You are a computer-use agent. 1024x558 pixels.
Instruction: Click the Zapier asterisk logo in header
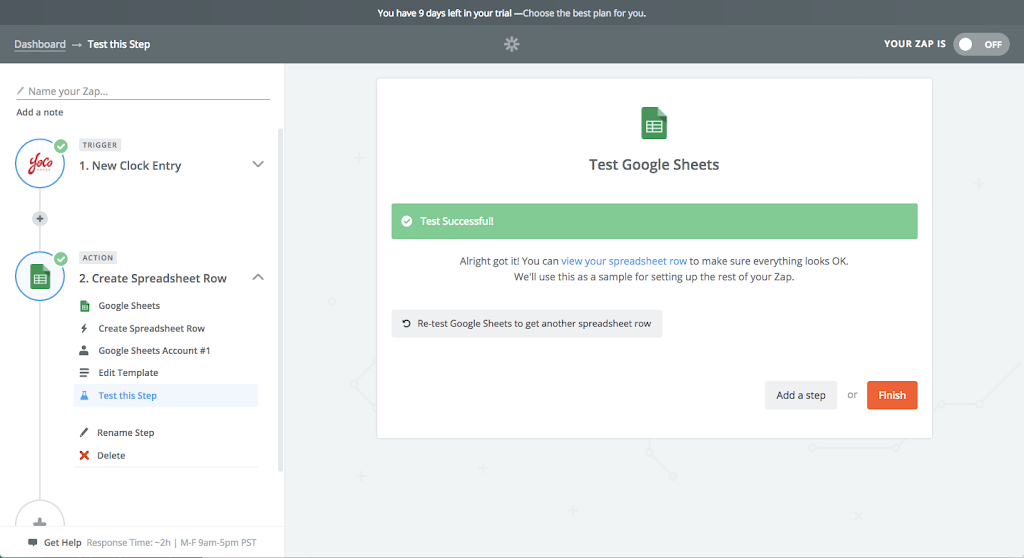coord(511,44)
